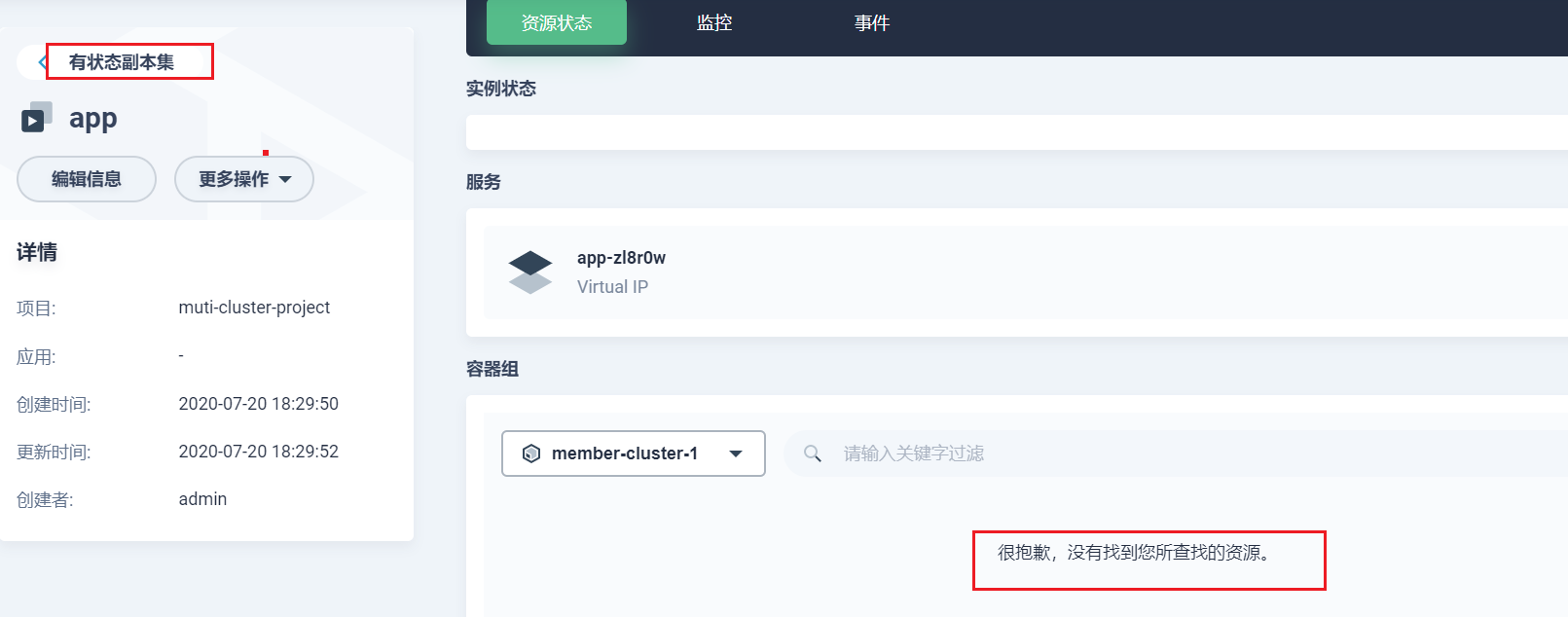Click the Virtual IP label
Image resolution: width=1568 pixels, height=617 pixels.
coord(612,287)
